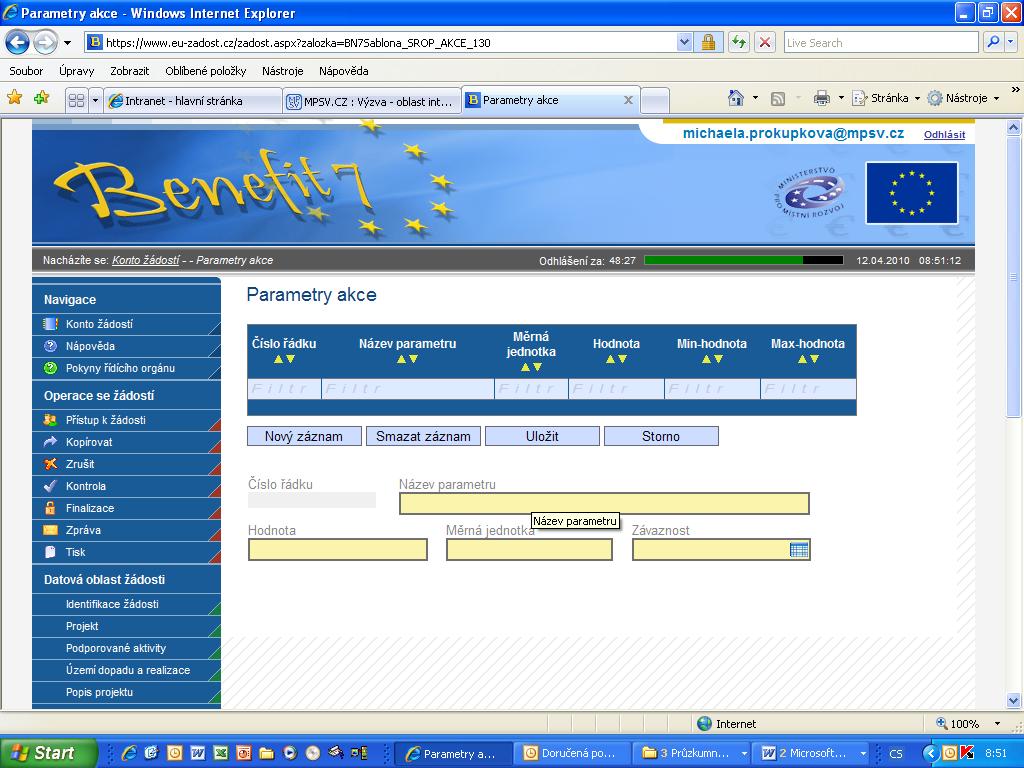Switch to MPSV.CZ Výzva tab

pyautogui.click(x=372, y=101)
